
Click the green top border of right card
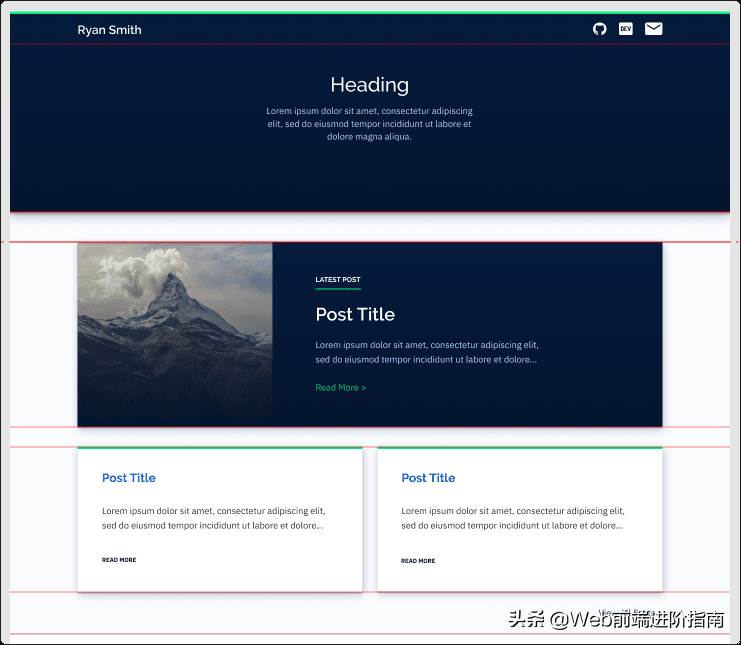[x=520, y=447]
